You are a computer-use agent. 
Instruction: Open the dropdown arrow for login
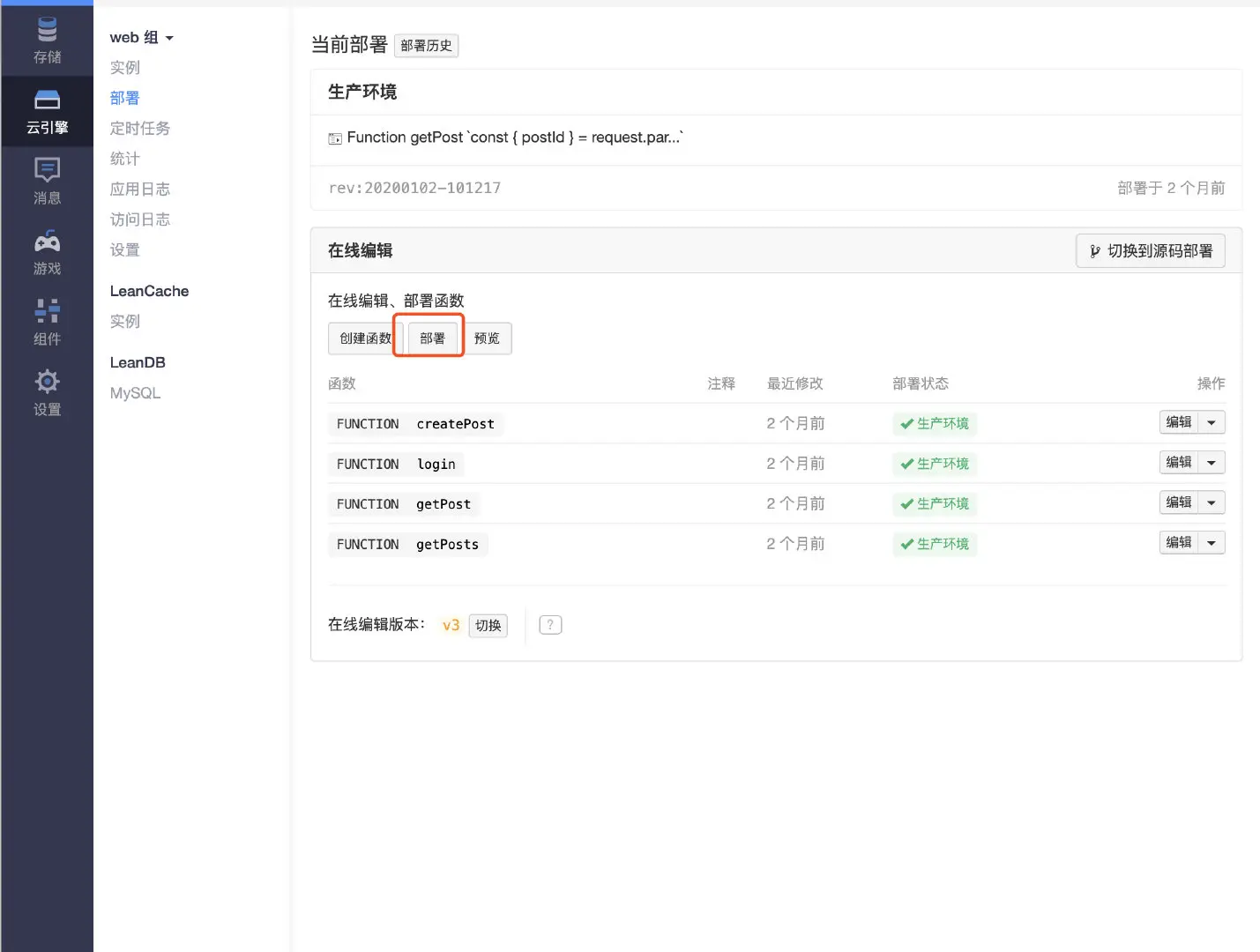pyautogui.click(x=1212, y=463)
